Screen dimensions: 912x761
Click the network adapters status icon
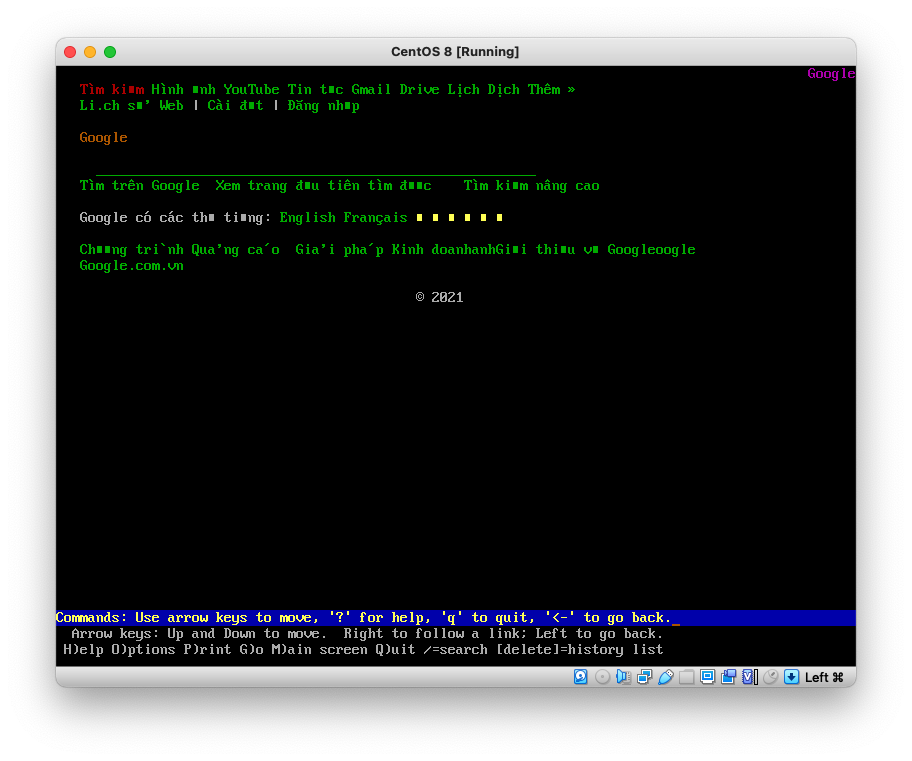coord(644,677)
